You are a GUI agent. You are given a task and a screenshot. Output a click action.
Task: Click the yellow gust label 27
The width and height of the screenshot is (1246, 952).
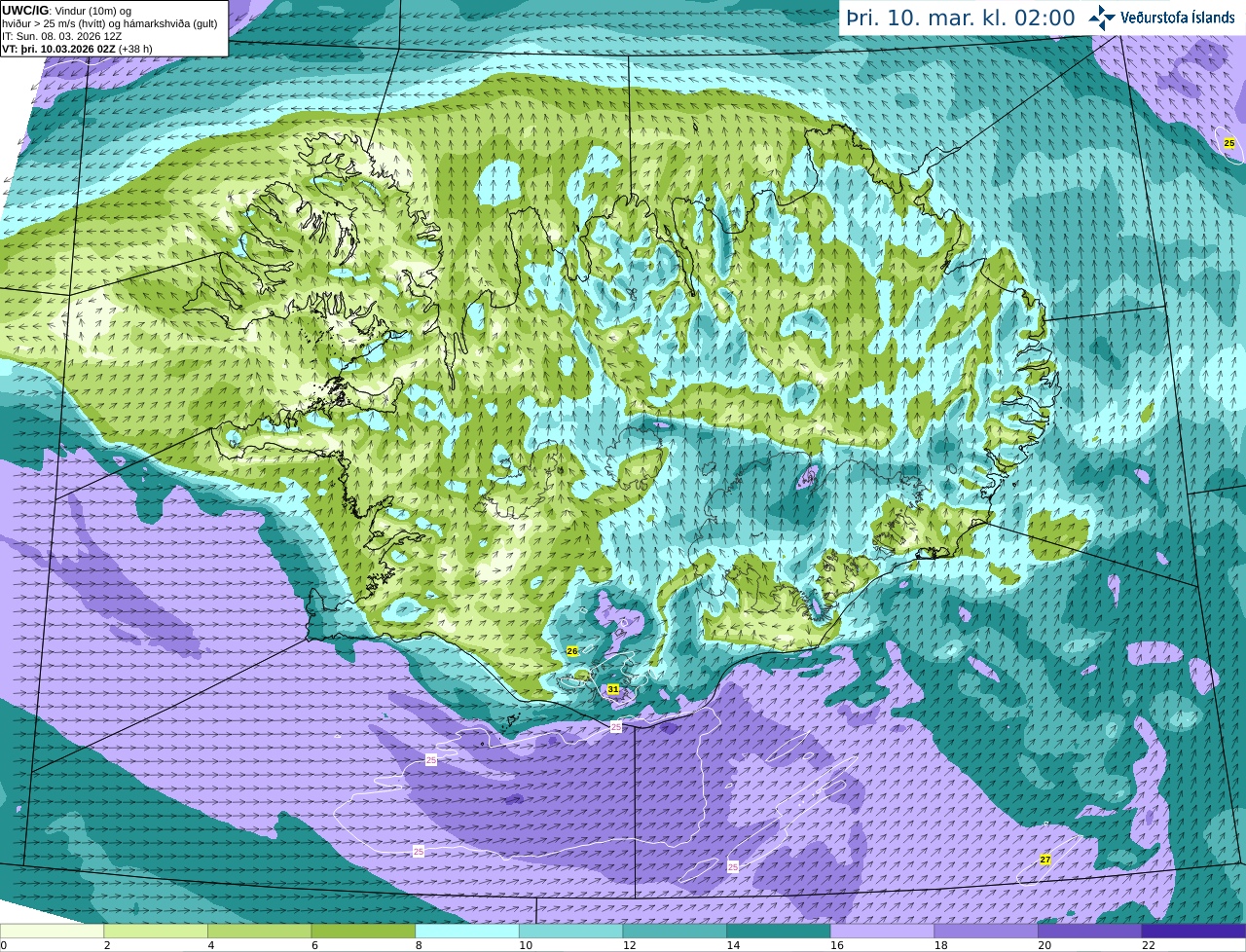coord(1045,860)
